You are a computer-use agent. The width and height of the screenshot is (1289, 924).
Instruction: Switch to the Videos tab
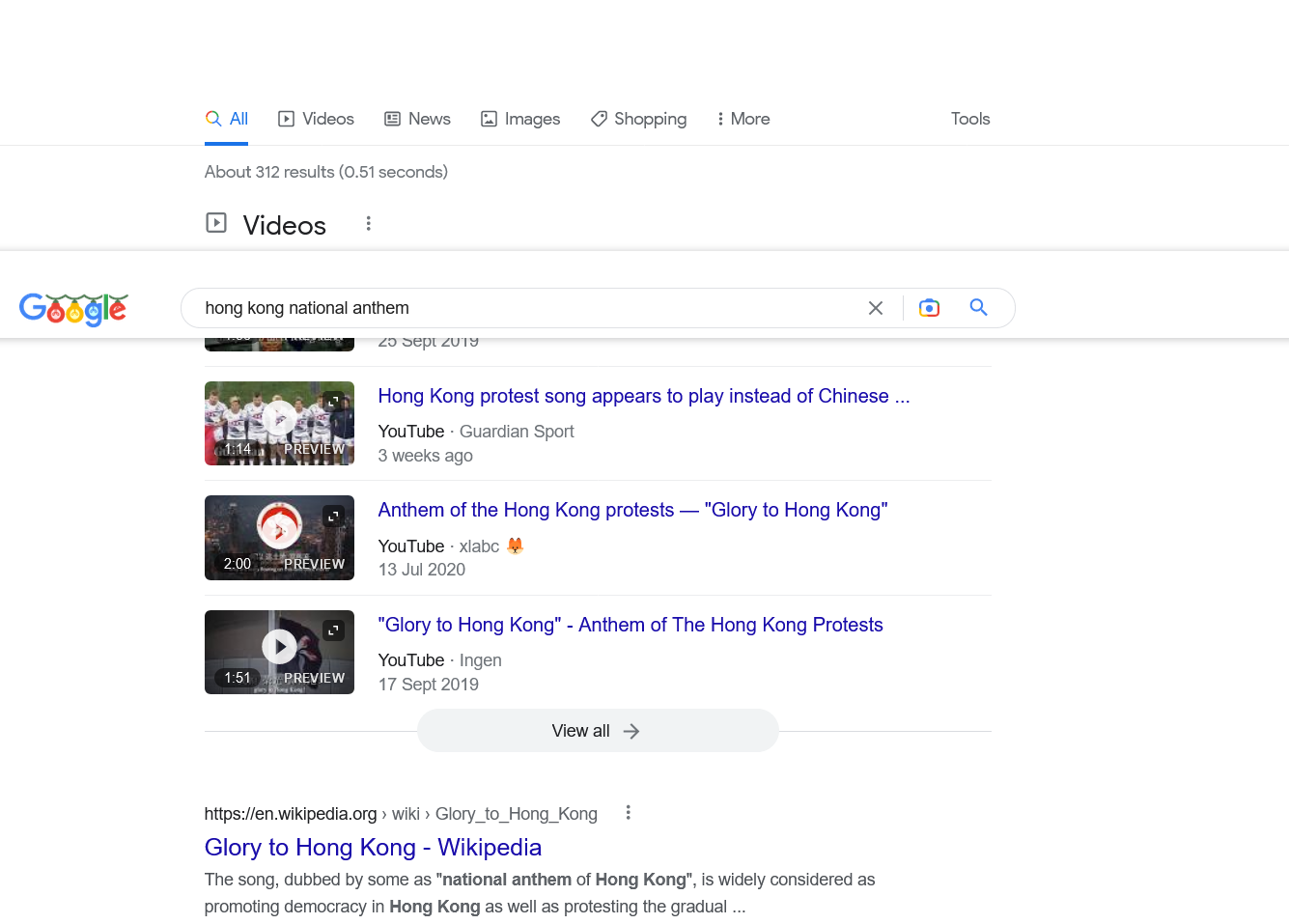coord(316,119)
